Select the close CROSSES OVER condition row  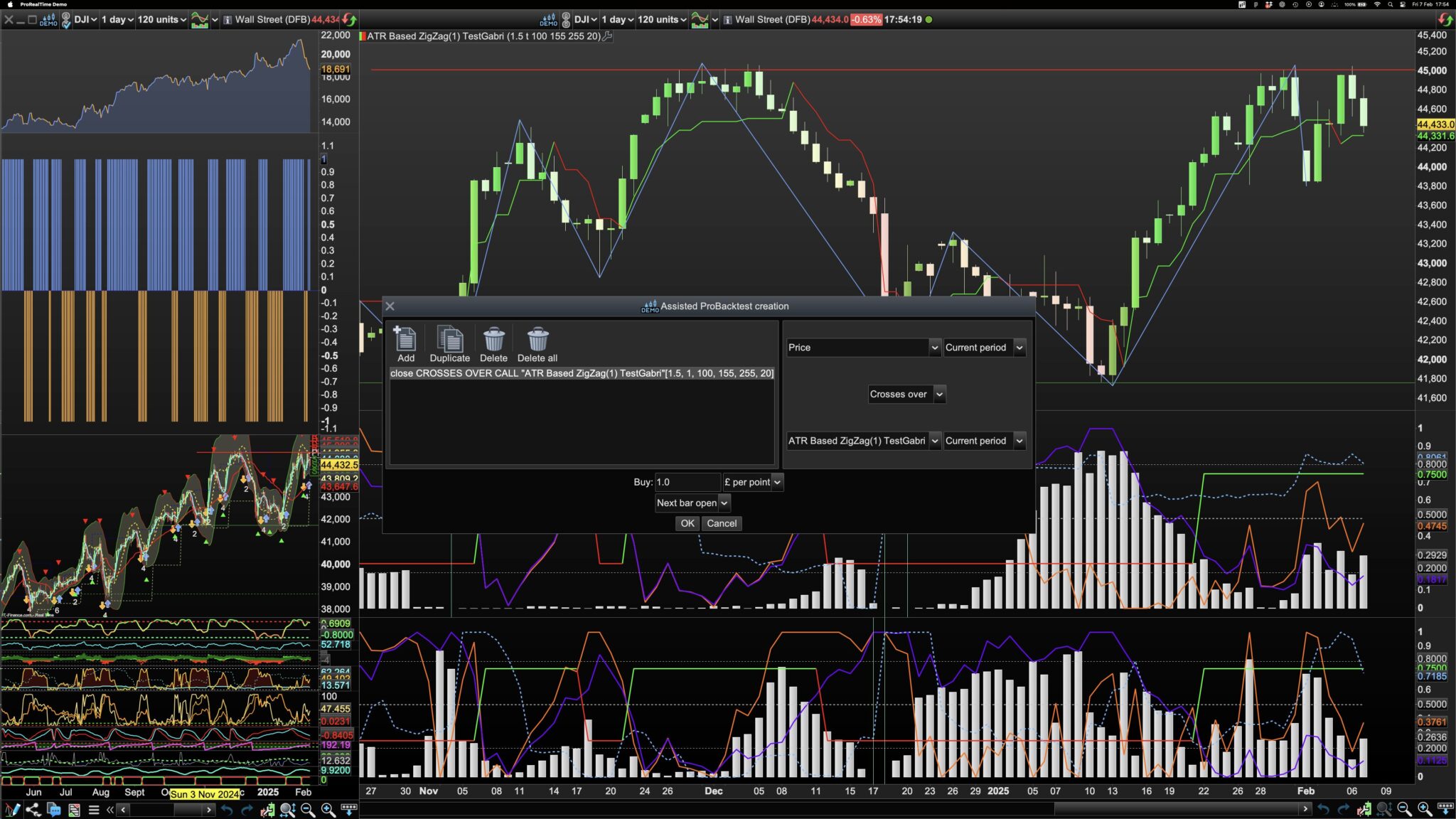coord(581,373)
